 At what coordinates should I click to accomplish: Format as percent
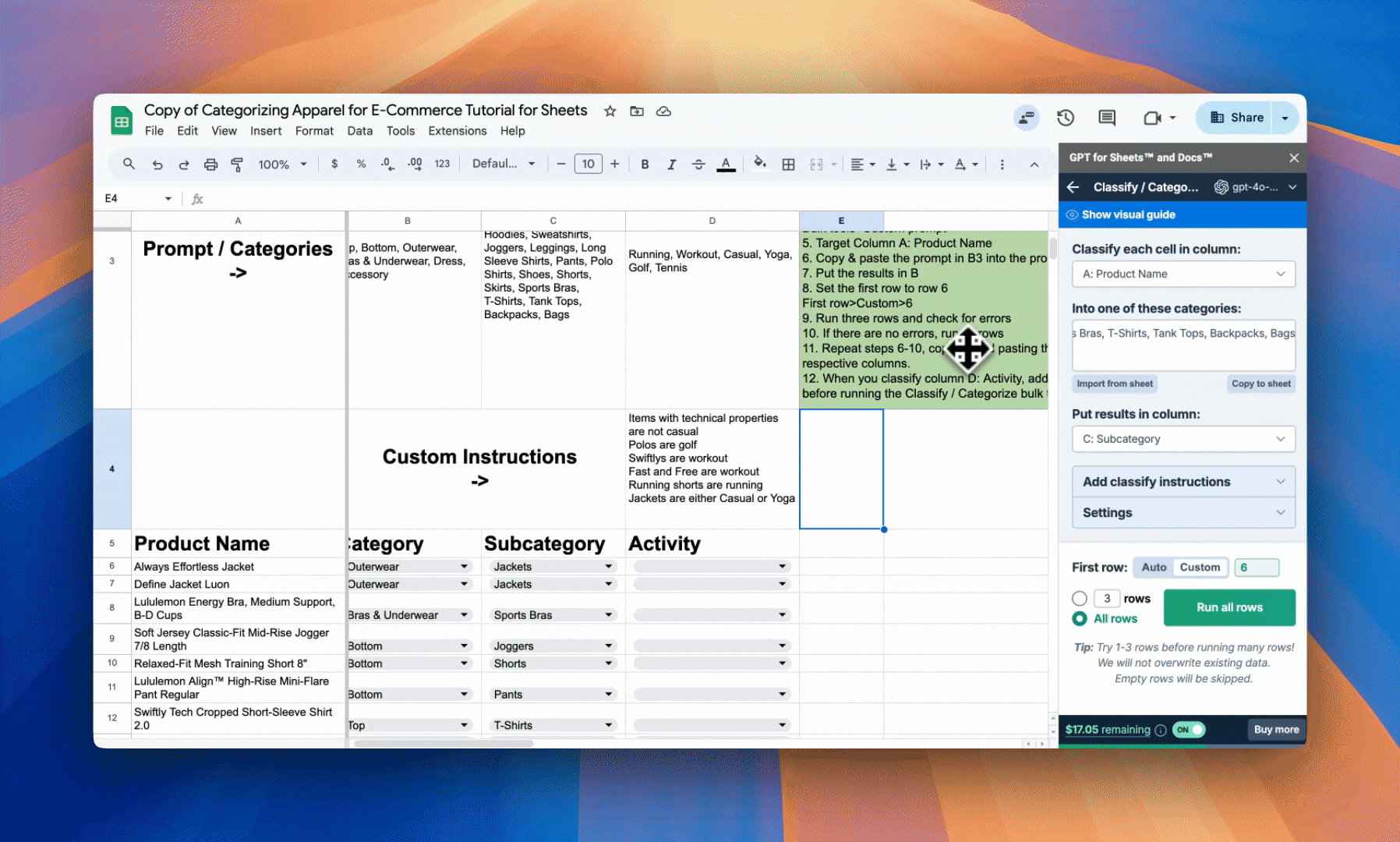(x=361, y=164)
